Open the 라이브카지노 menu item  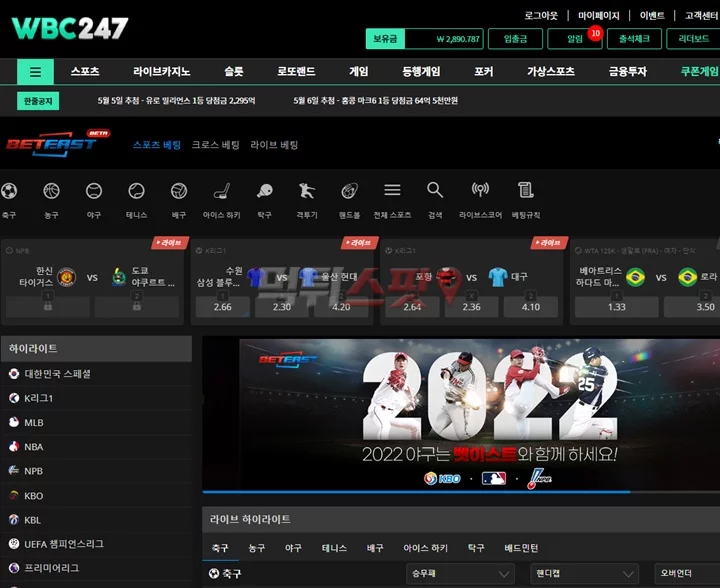(162, 72)
